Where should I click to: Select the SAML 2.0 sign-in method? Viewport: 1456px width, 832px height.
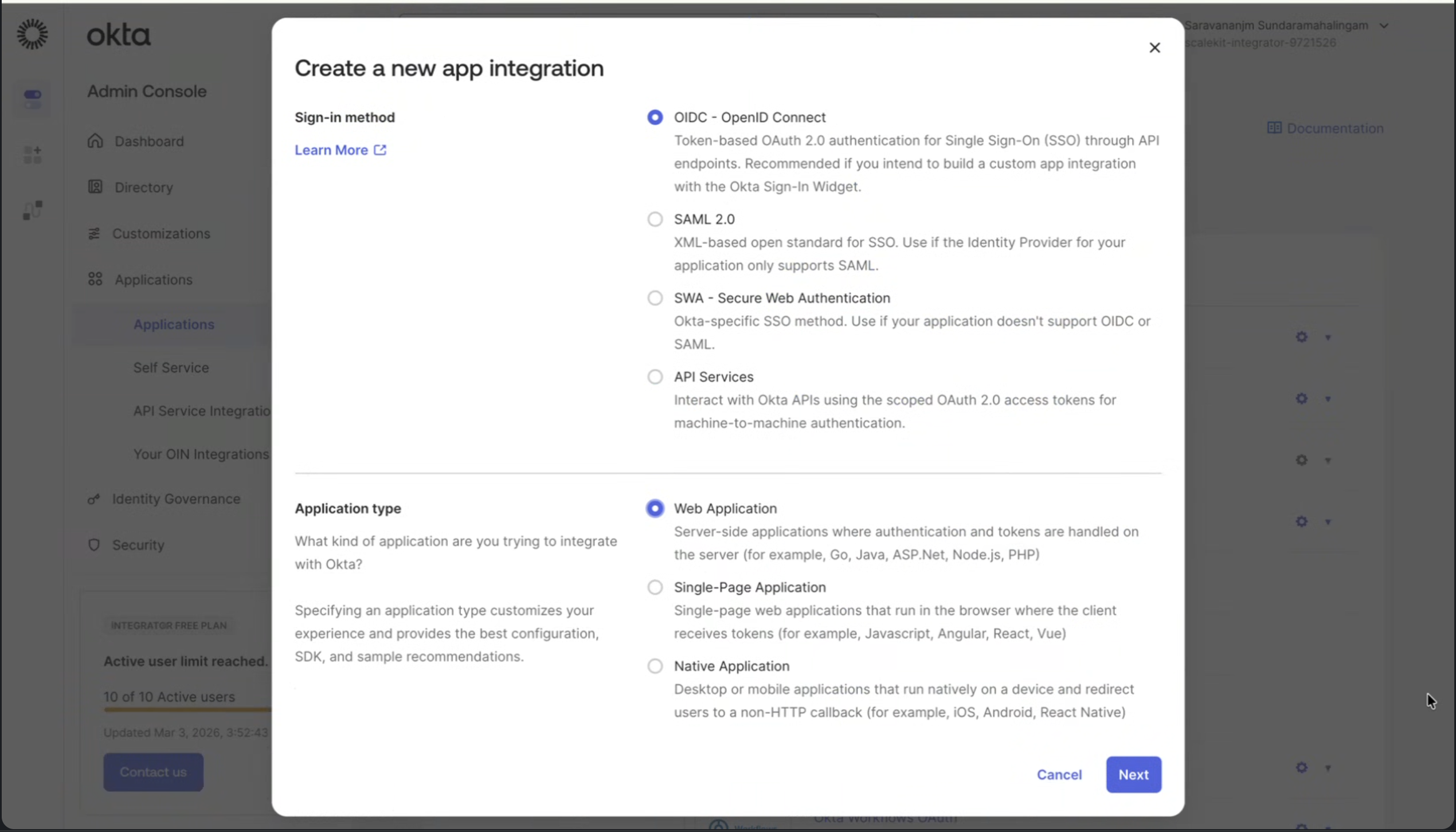(x=655, y=219)
